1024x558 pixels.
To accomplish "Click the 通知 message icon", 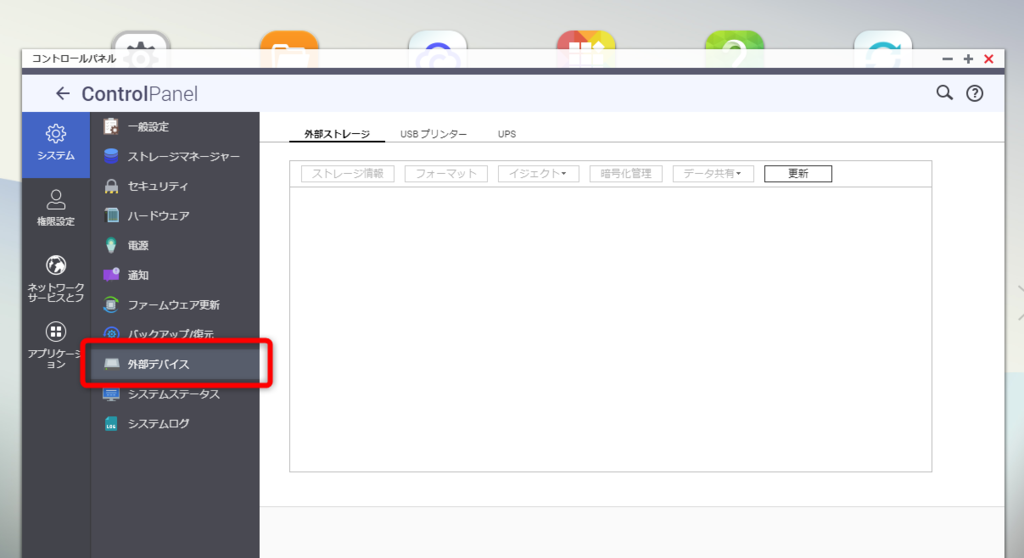I will [x=111, y=275].
